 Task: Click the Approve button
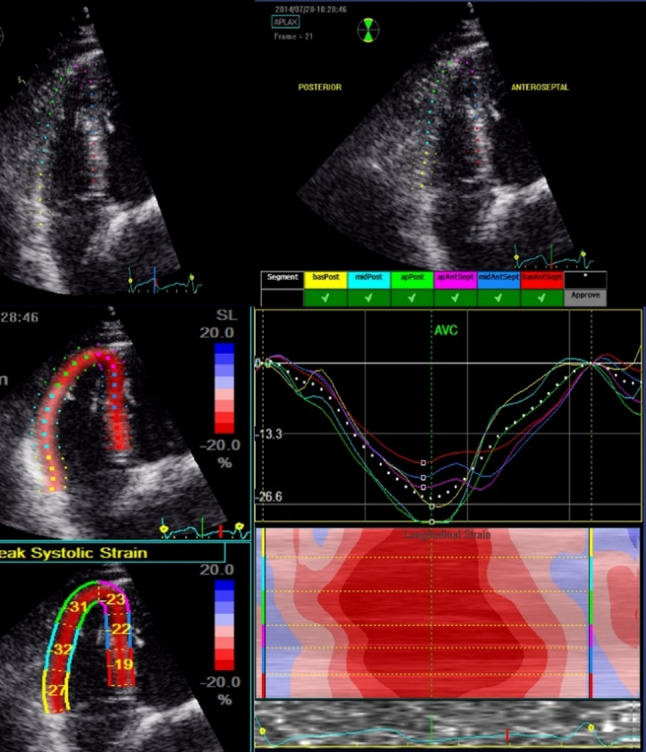click(x=585, y=297)
